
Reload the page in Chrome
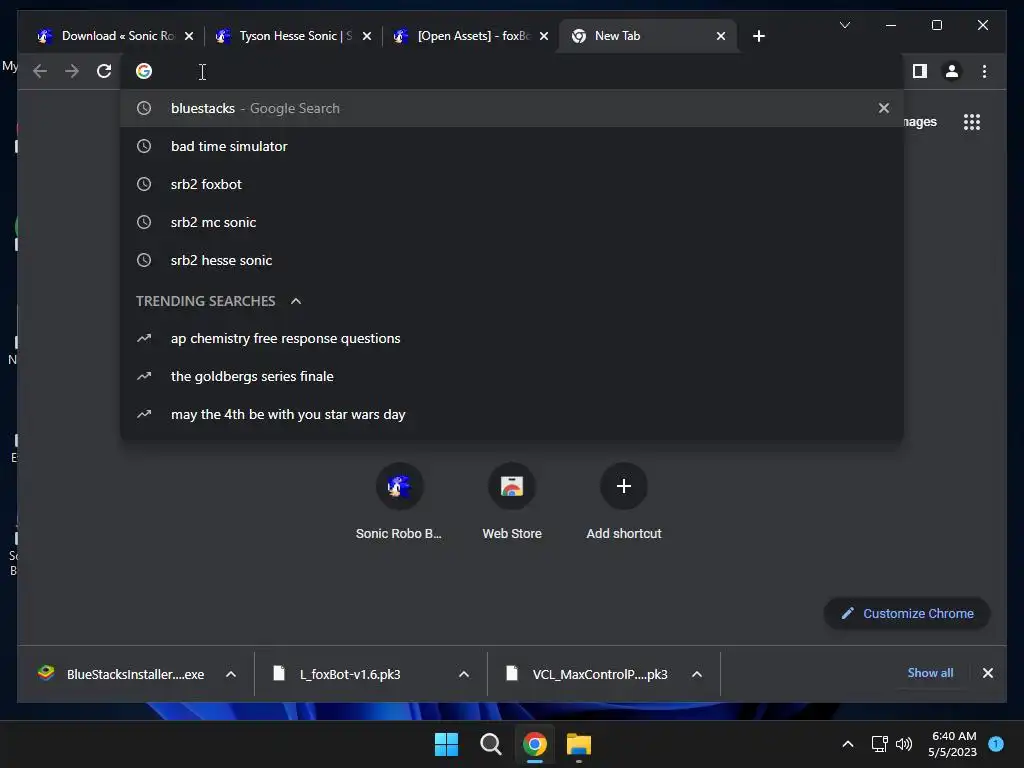point(104,71)
